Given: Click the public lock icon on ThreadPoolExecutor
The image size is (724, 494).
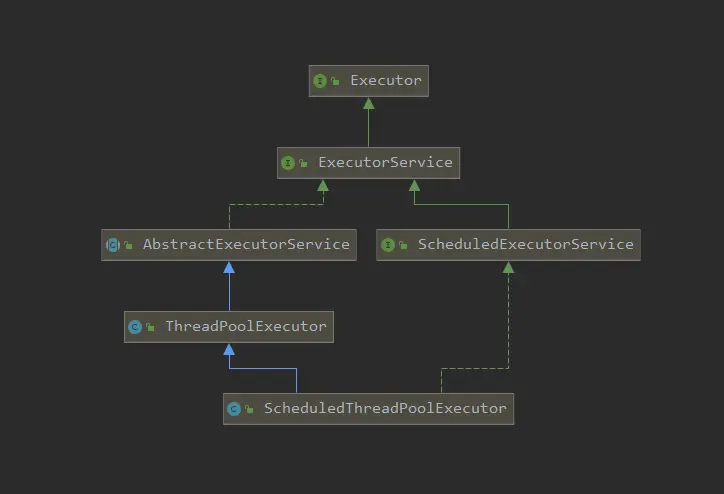Looking at the screenshot, I should pos(151,327).
